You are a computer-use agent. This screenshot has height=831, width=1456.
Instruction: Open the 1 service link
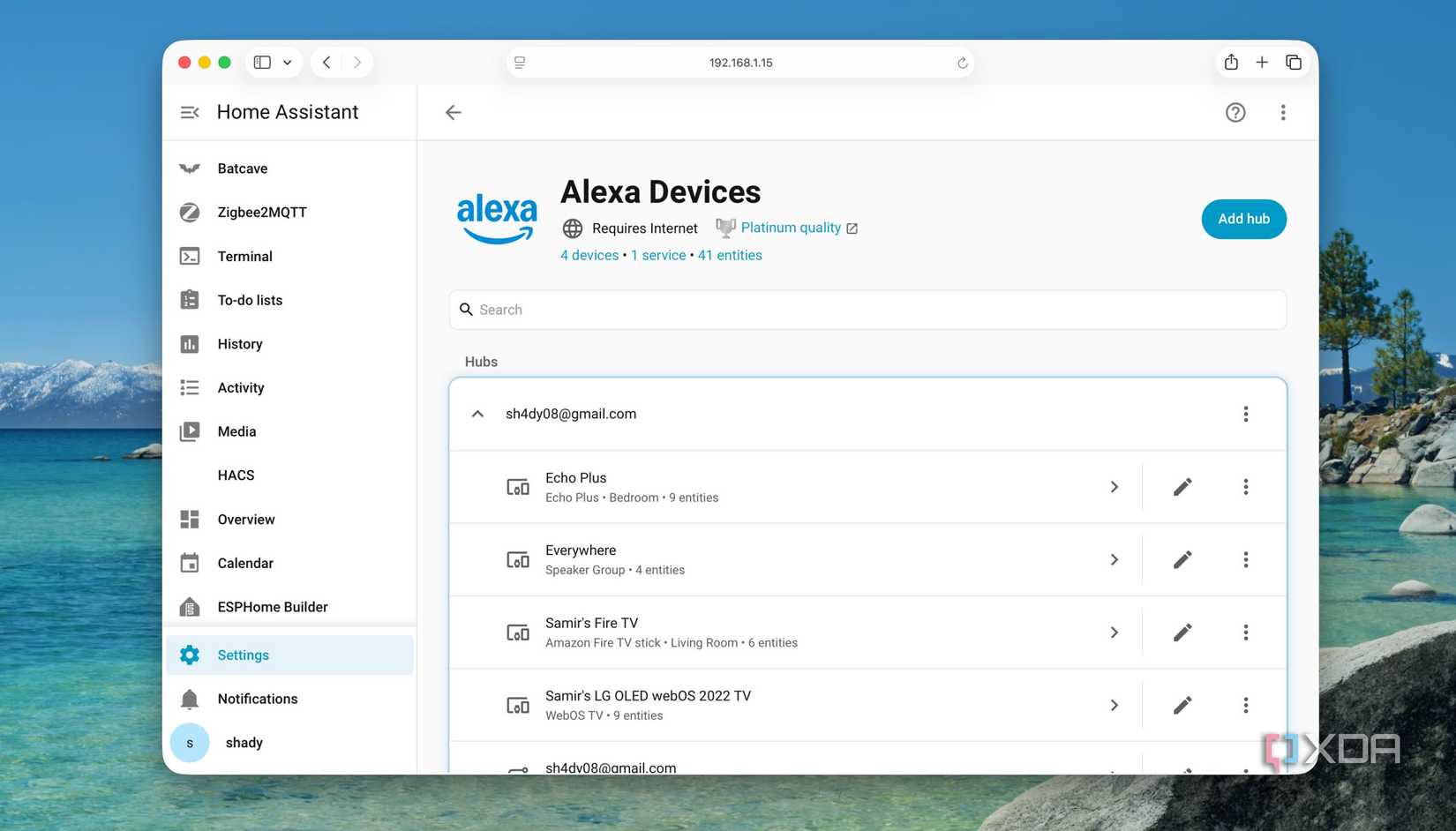[658, 255]
